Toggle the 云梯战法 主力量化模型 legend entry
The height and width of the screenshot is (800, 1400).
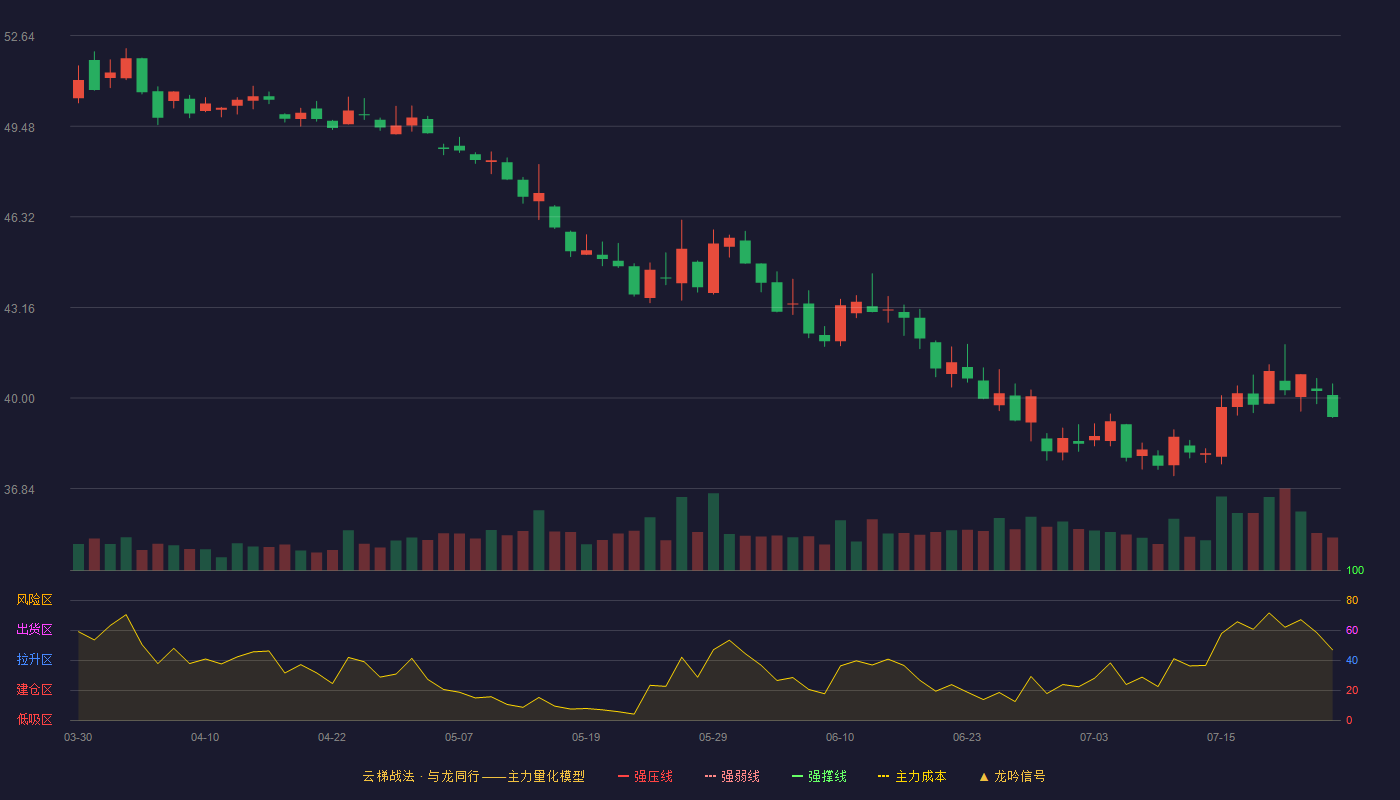[x=474, y=776]
